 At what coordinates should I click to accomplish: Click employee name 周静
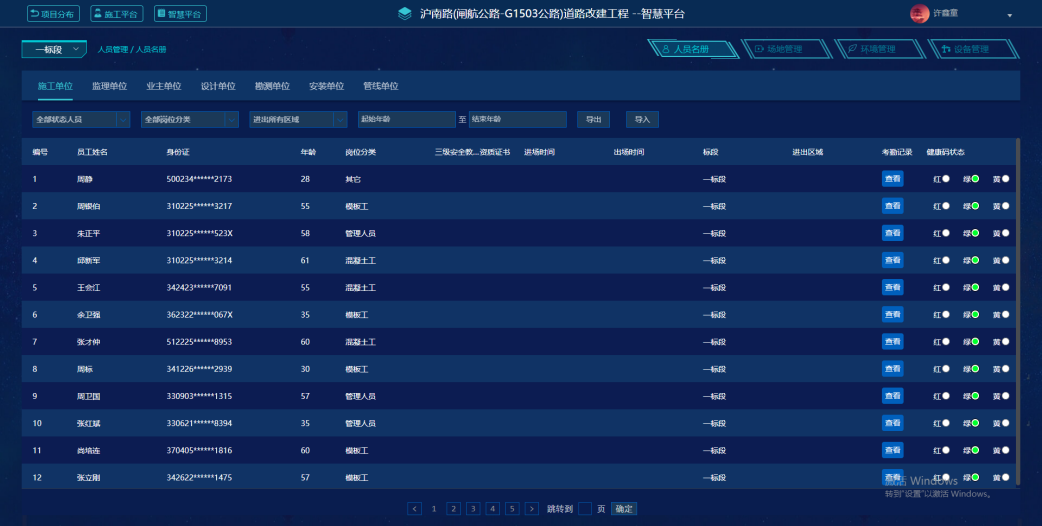pos(84,179)
